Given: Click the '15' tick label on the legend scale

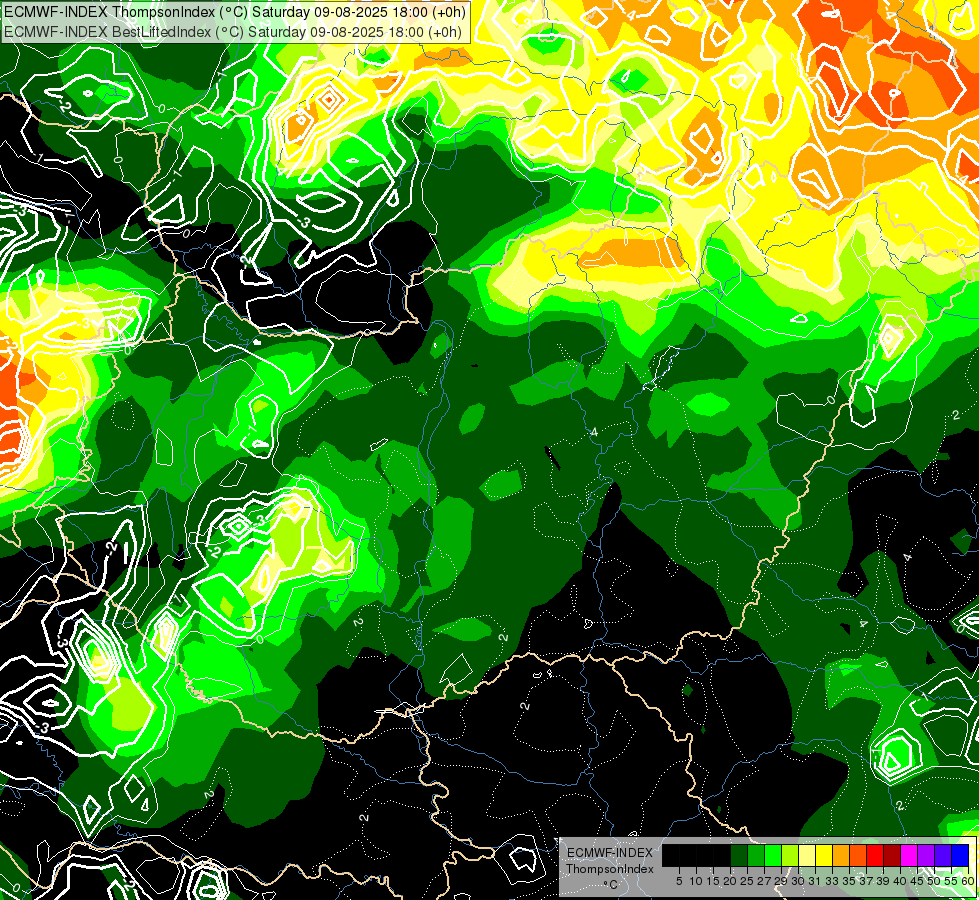Looking at the screenshot, I should click(x=713, y=881).
